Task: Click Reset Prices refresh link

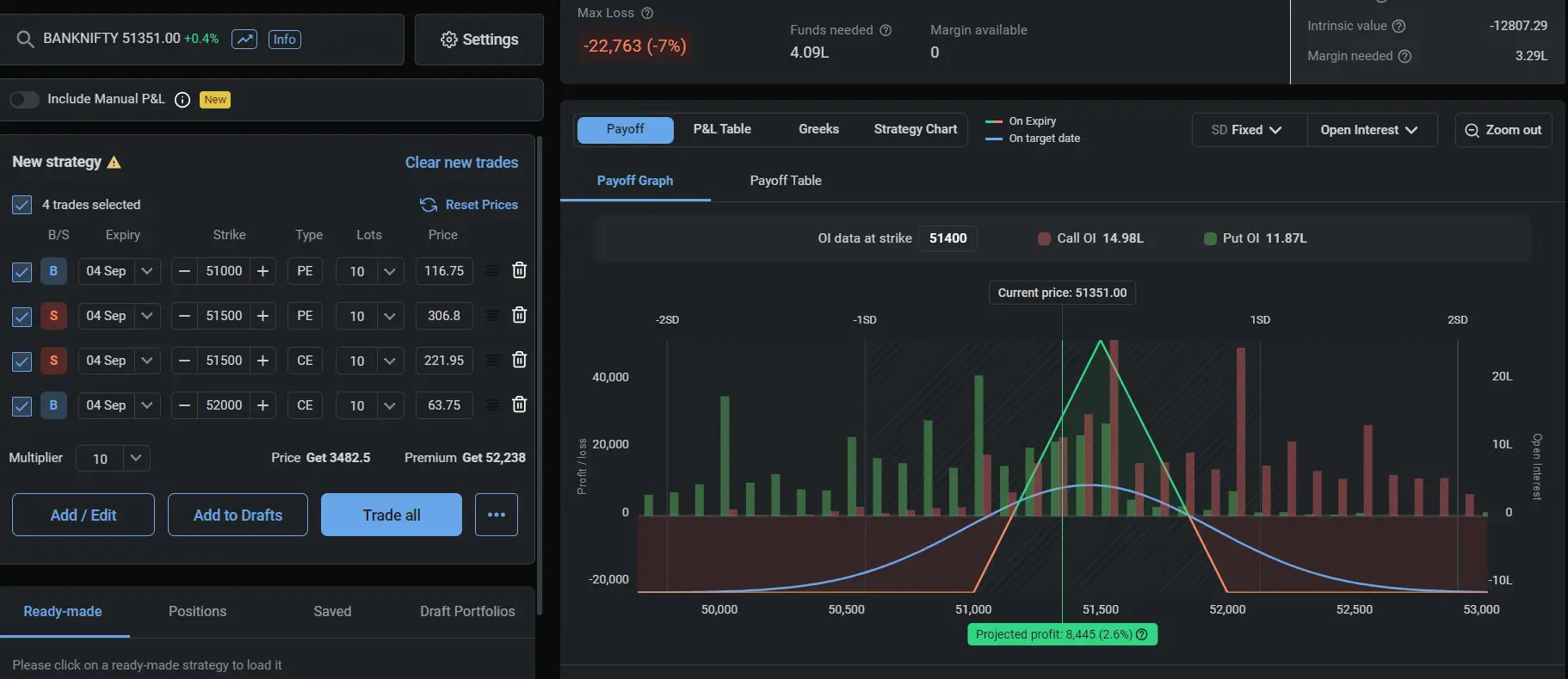Action: click(x=469, y=205)
